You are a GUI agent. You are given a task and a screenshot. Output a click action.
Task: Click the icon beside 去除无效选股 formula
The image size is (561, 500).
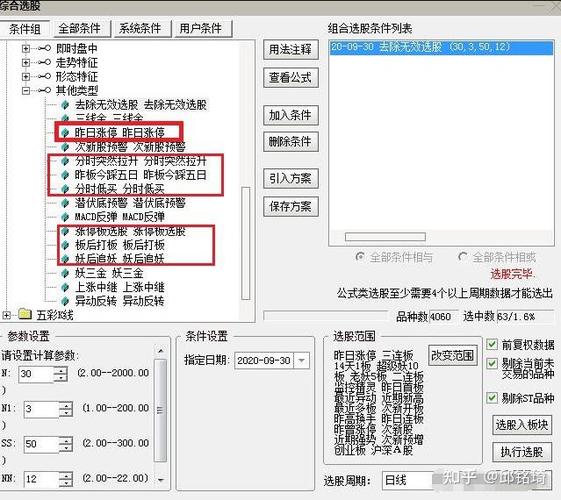65,105
